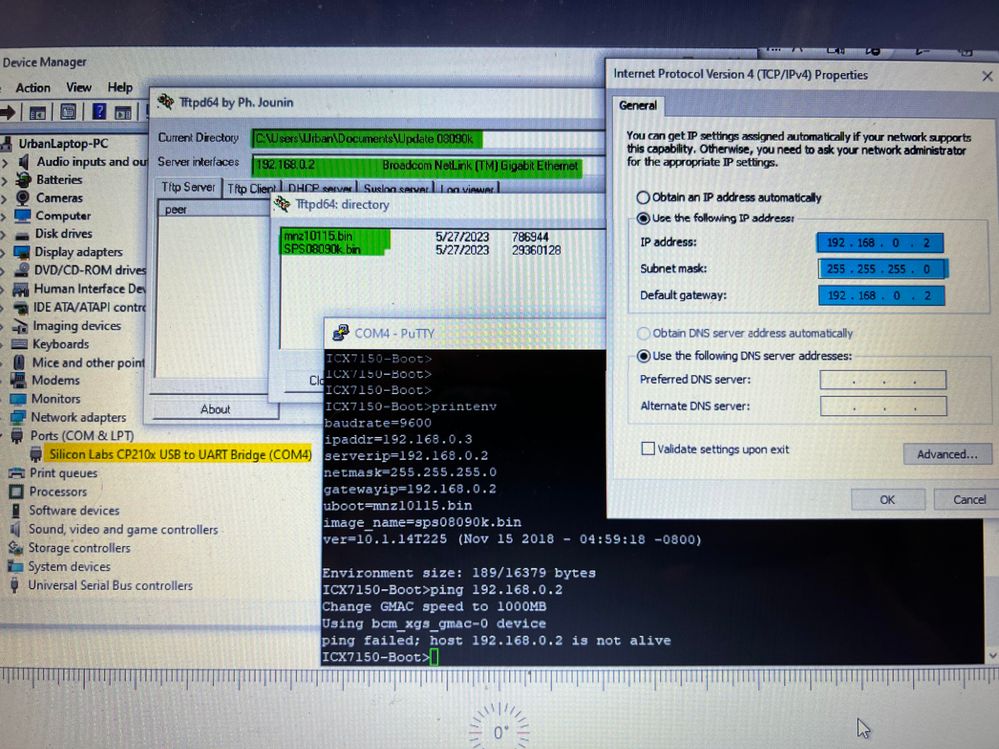Enable Validate settings upon exit checkbox

click(x=648, y=450)
